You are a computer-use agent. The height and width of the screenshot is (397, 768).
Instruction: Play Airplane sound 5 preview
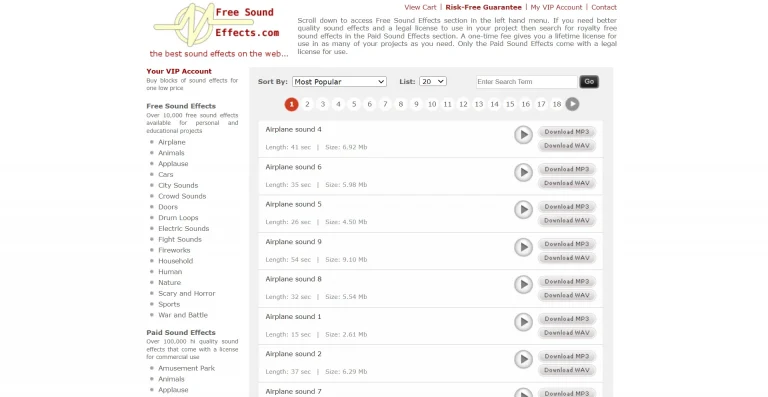(x=523, y=210)
